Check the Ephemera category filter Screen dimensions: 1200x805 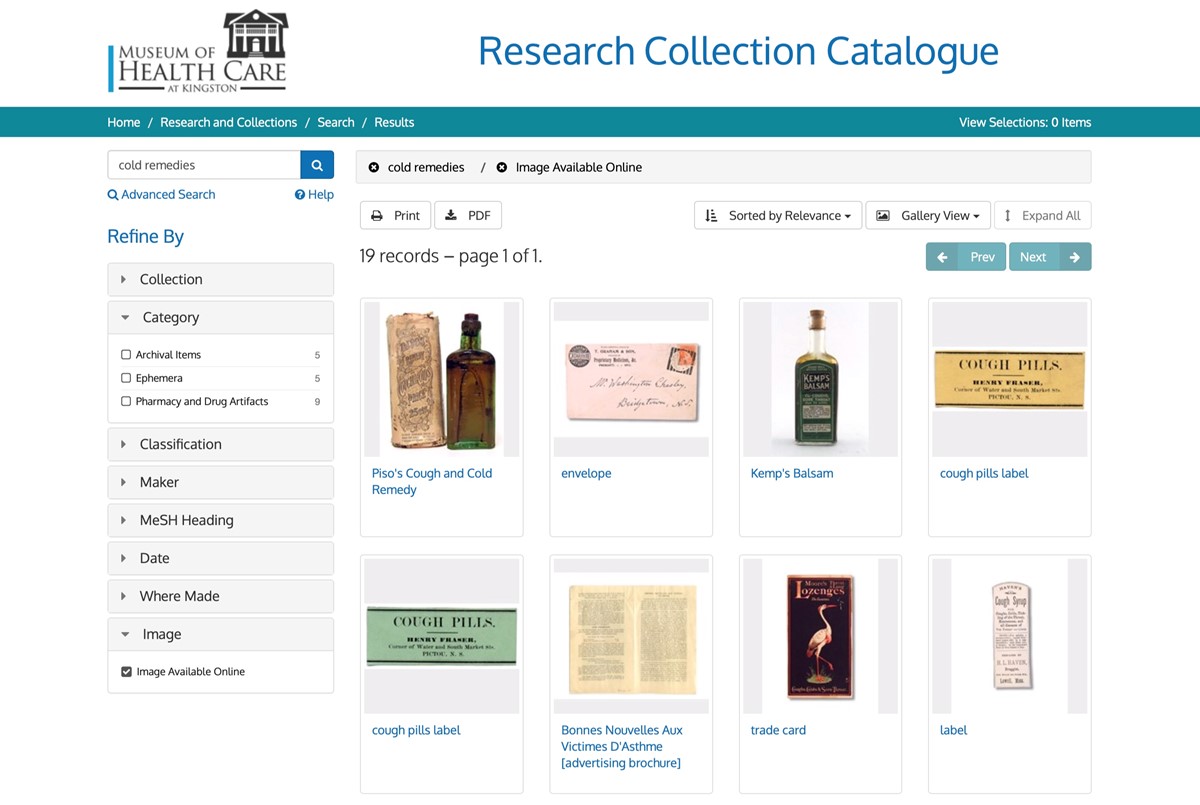125,378
